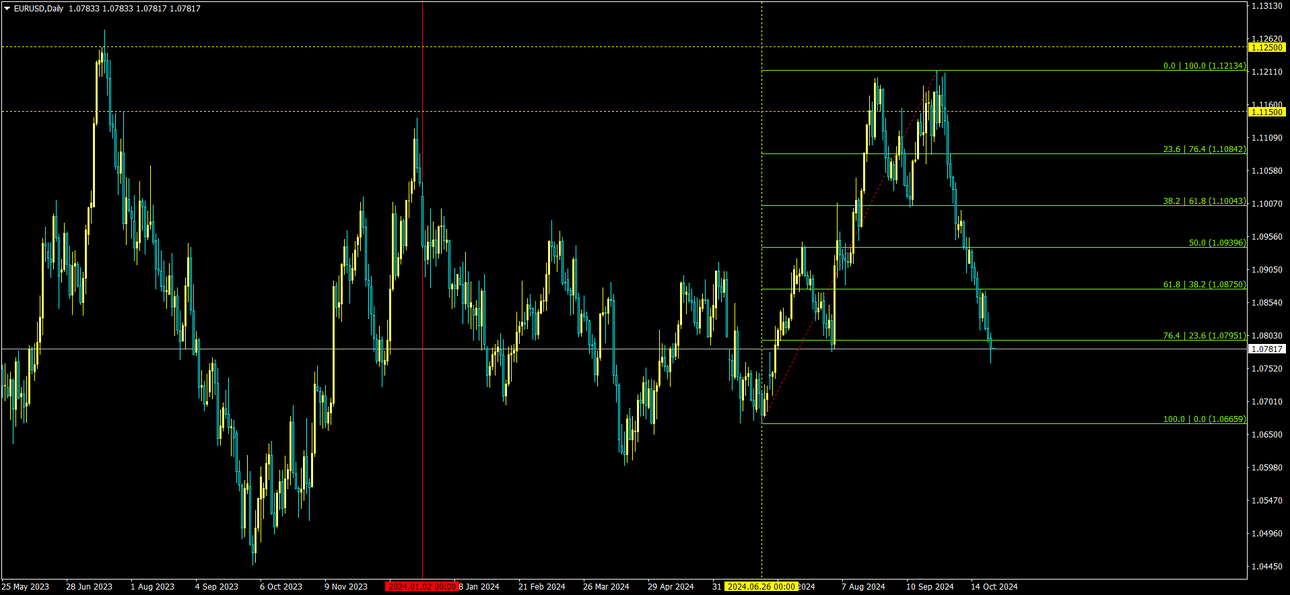Image resolution: width=1290 pixels, height=595 pixels.
Task: Click Fibonacci level 50.0 (1.09396)
Action: tap(1216, 243)
